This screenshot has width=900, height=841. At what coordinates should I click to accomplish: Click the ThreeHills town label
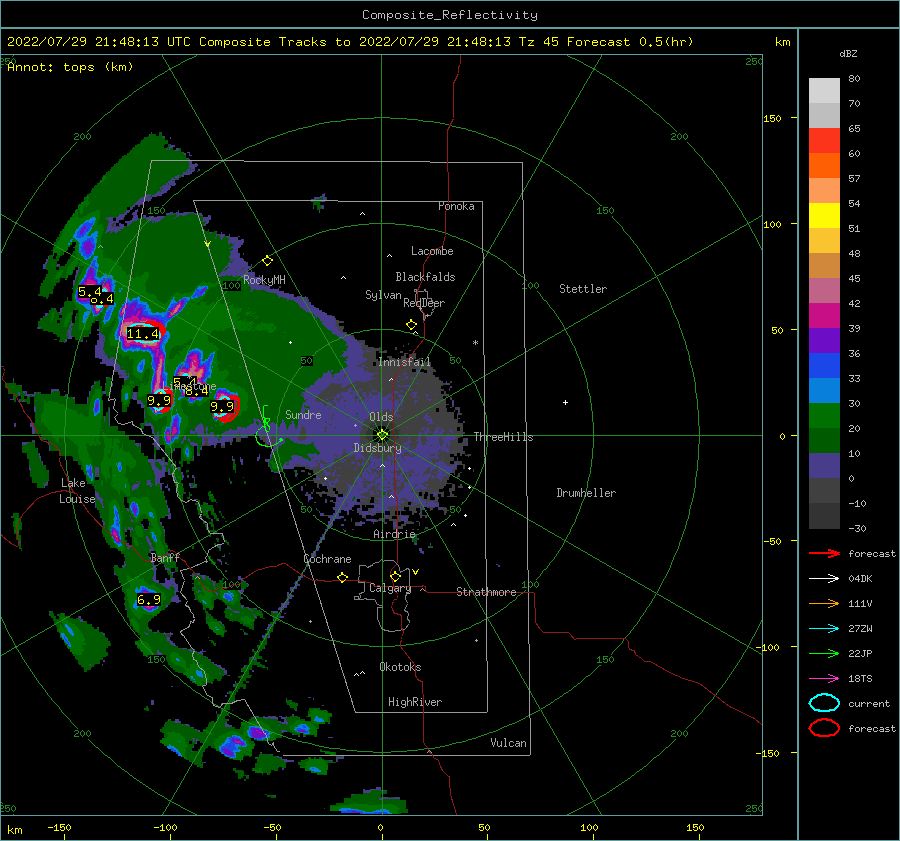[503, 437]
